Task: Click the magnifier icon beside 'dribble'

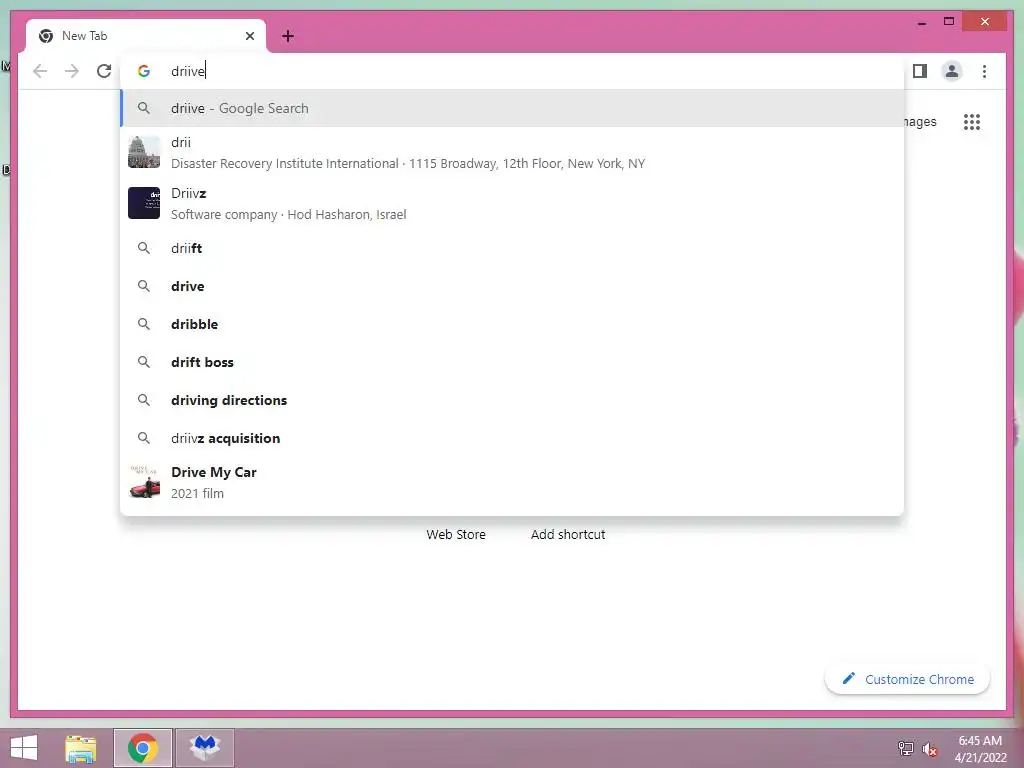Action: point(144,324)
